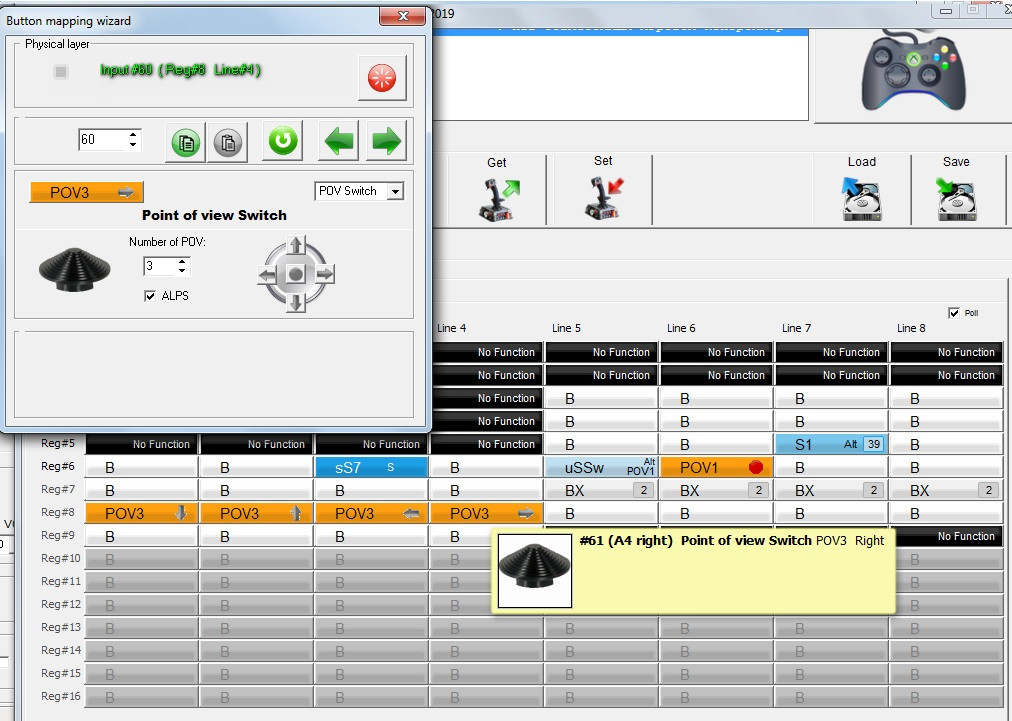Click the green refresh reset icon
1012x721 pixels.
pos(283,140)
